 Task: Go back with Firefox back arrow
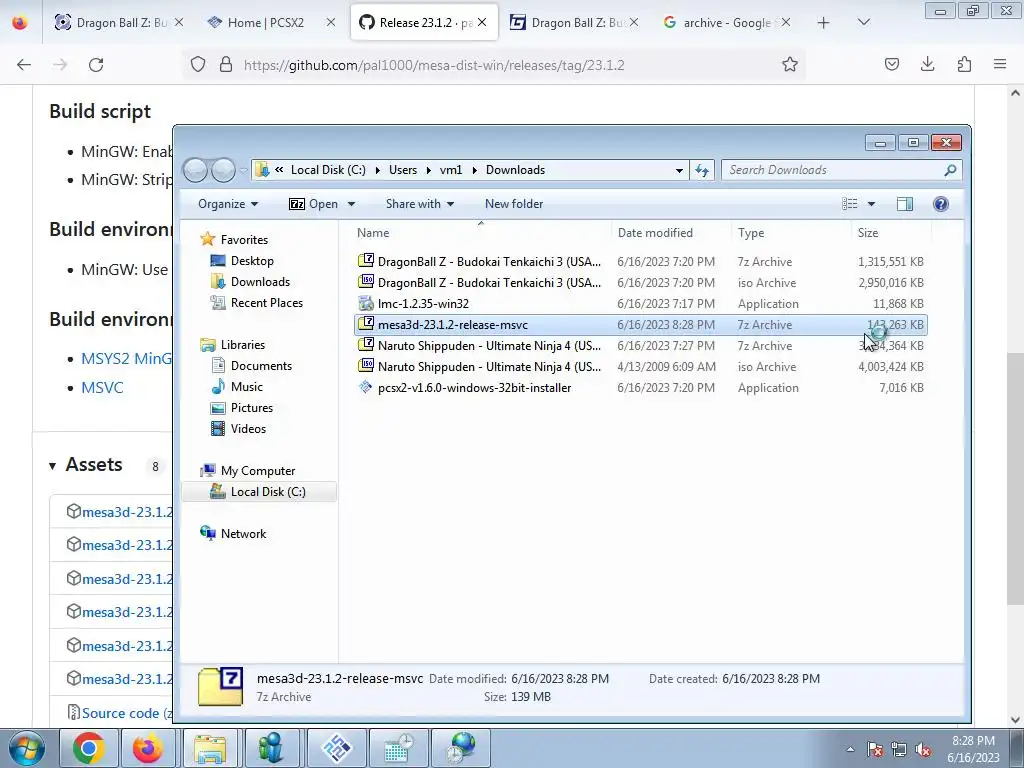(x=24, y=65)
